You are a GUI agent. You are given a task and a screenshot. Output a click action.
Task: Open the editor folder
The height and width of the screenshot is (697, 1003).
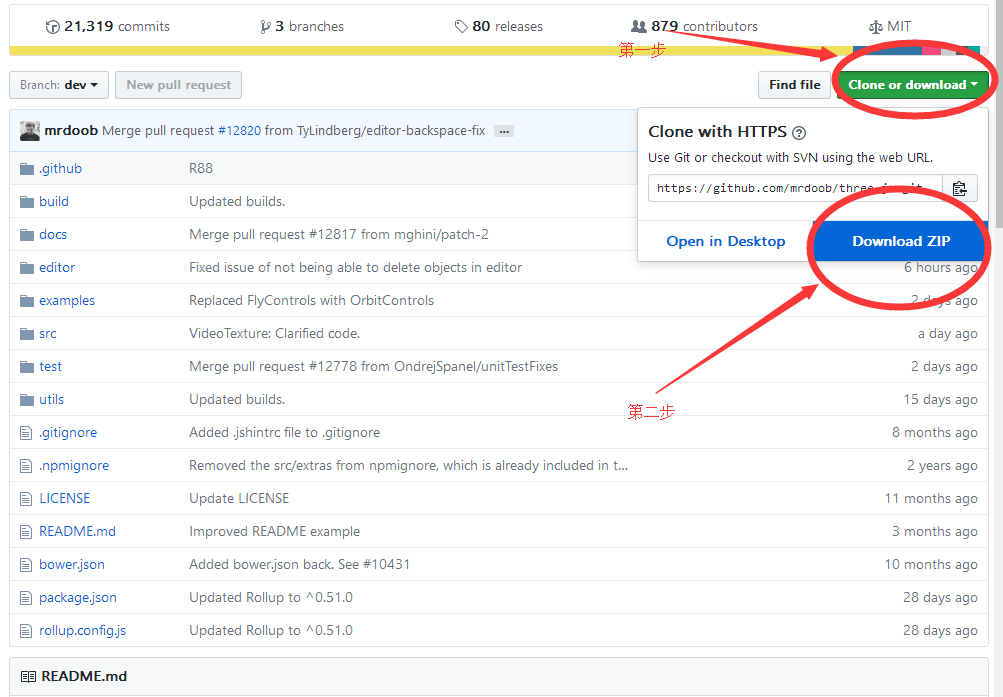[57, 267]
